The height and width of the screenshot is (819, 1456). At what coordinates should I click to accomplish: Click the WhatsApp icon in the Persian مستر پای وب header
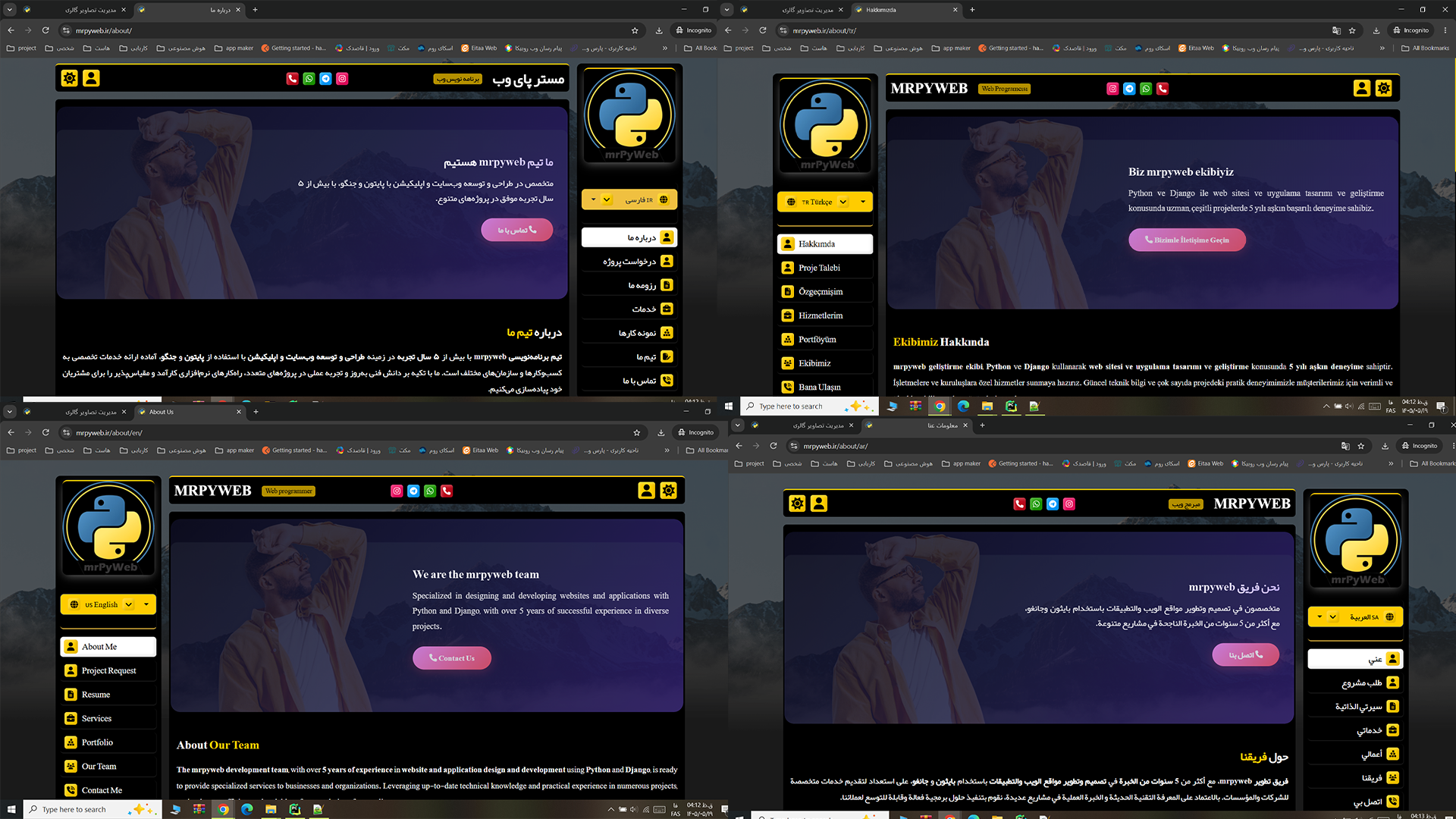309,79
